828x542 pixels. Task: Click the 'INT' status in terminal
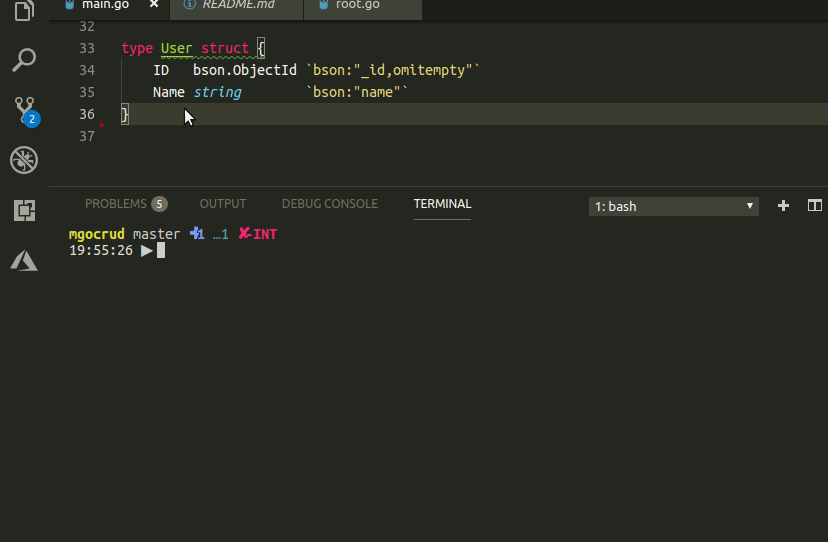pos(265,234)
